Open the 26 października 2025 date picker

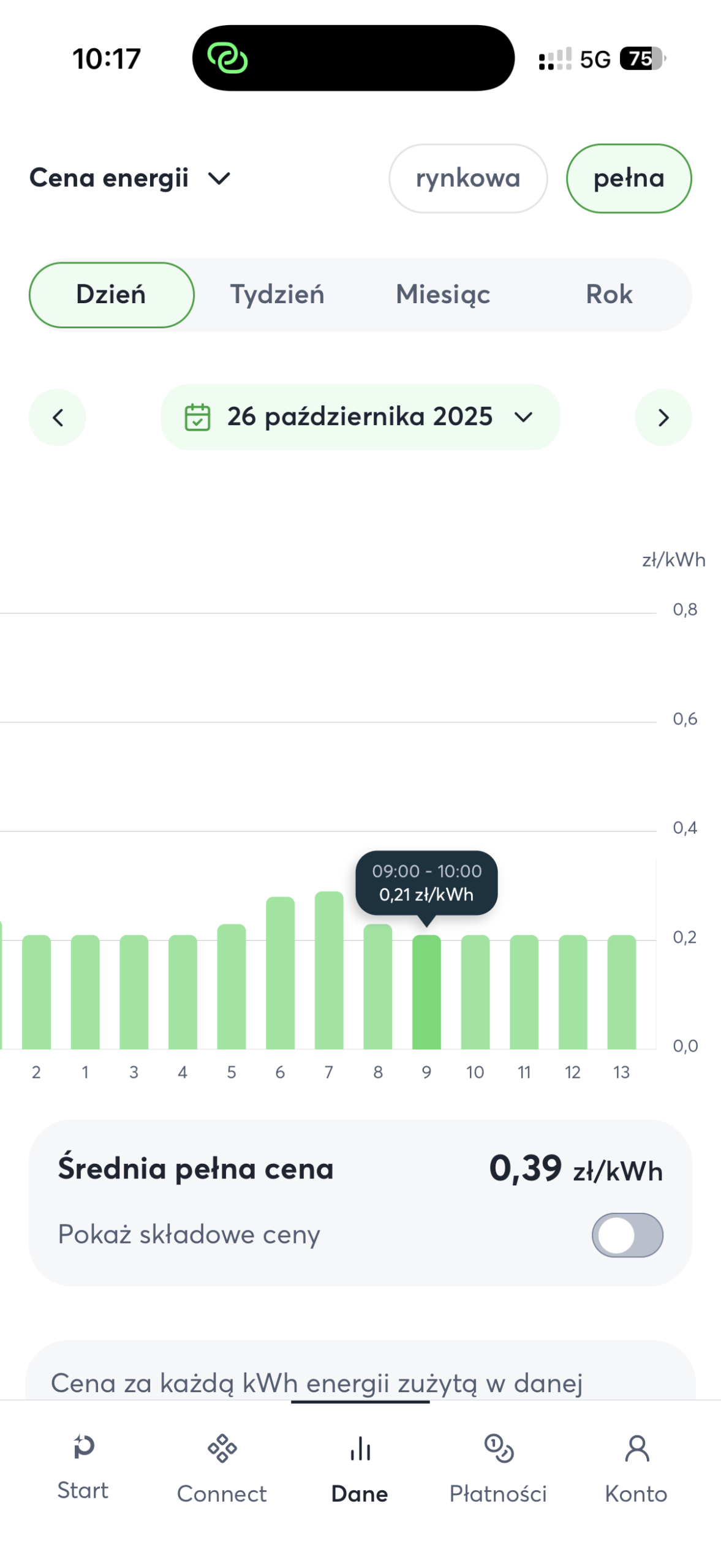click(360, 417)
